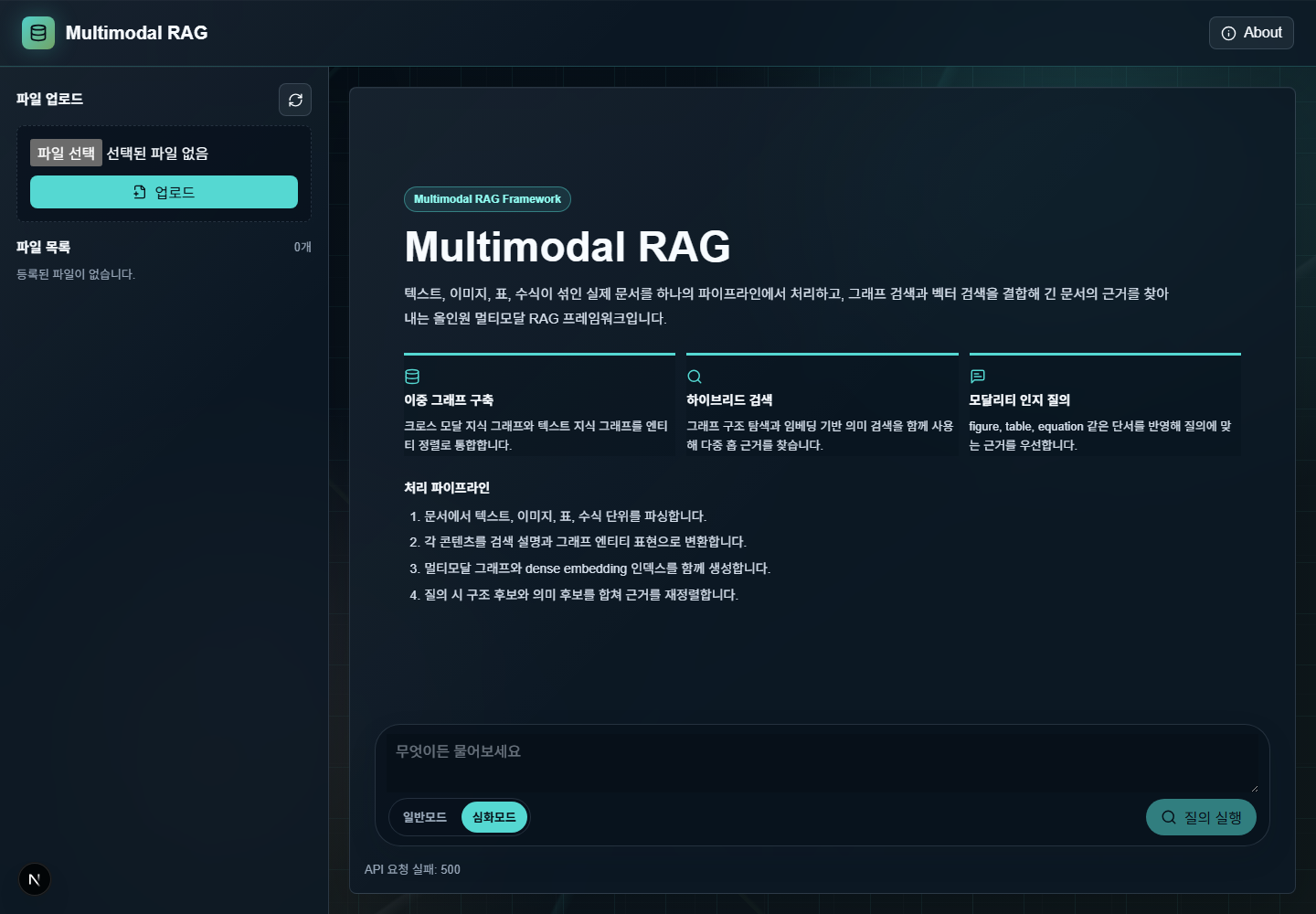This screenshot has width=1316, height=914.
Task: Click the Multimodal RAG Framework badge
Action: [x=487, y=199]
